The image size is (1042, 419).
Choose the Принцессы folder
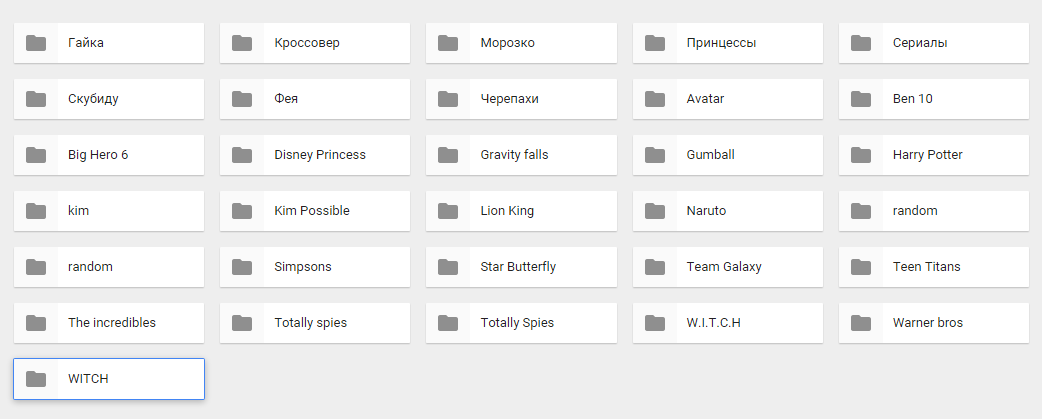728,43
